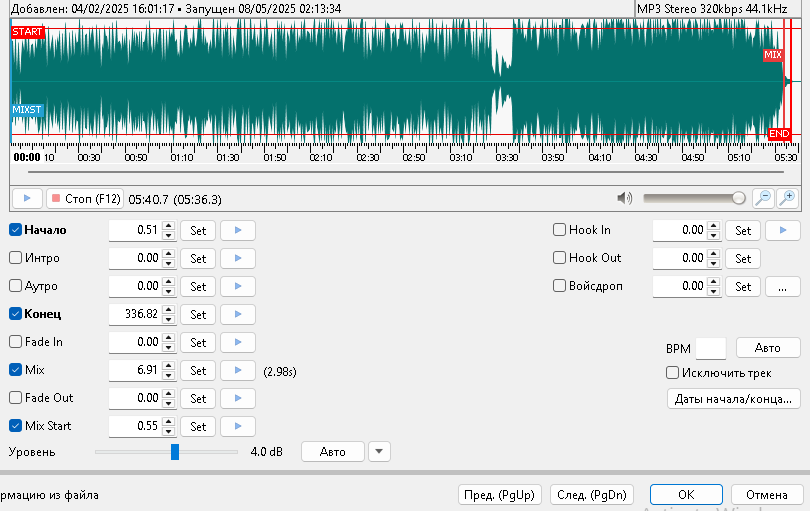This screenshot has height=511, width=810.
Task: Click the Авто level button
Action: coord(333,452)
